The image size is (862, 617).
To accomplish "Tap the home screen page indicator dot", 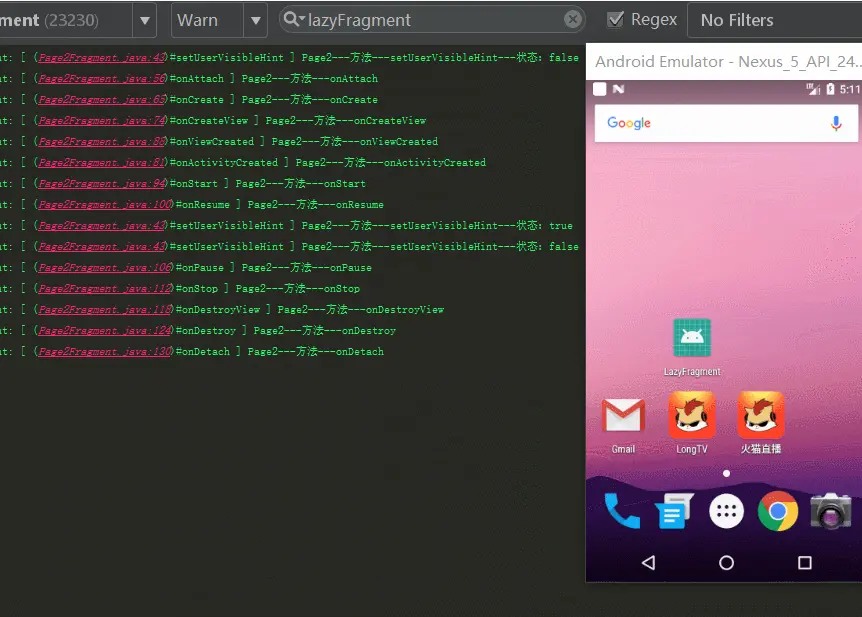I will [x=726, y=473].
